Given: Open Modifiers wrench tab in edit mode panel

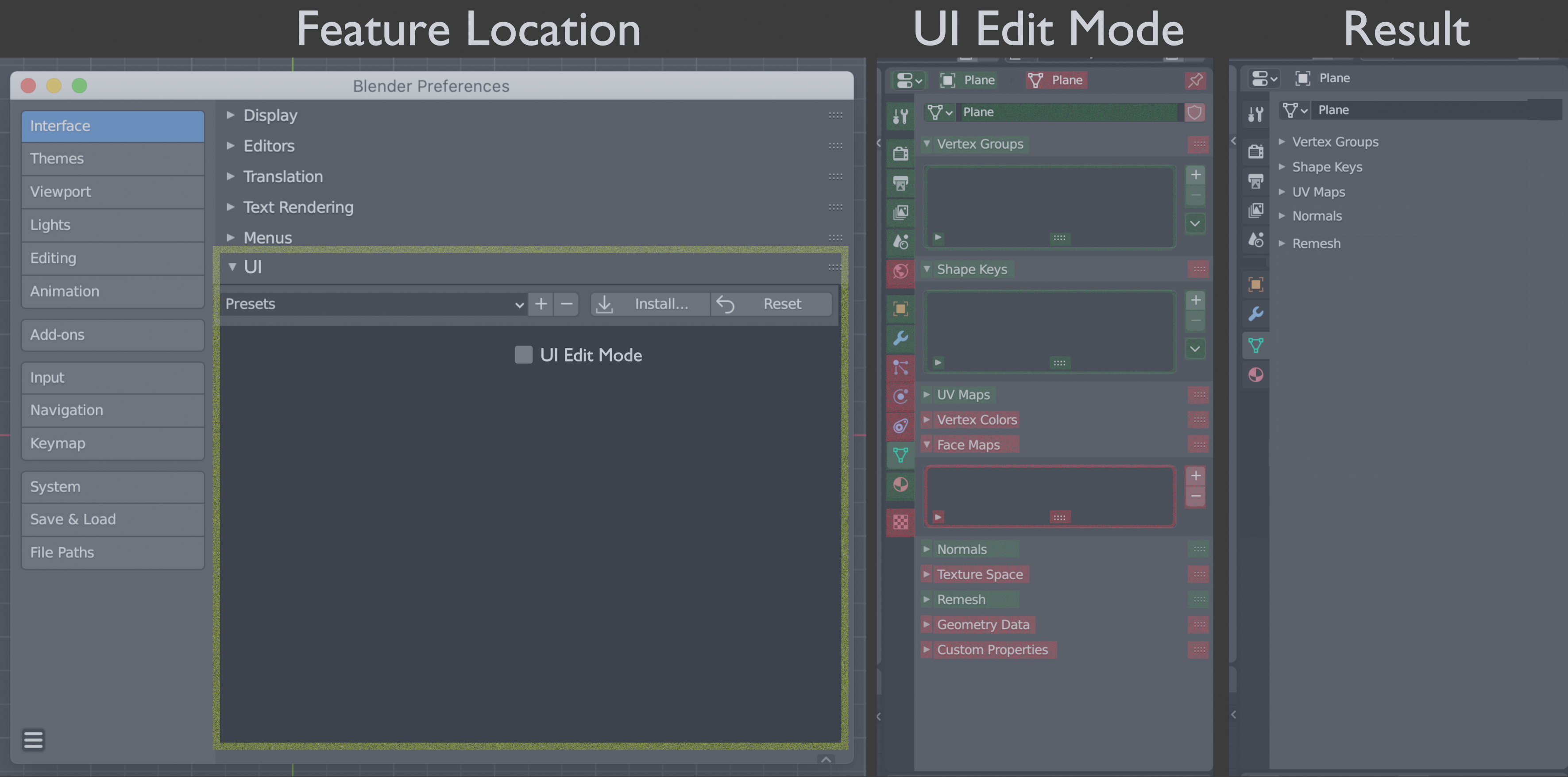Looking at the screenshot, I should click(x=900, y=338).
